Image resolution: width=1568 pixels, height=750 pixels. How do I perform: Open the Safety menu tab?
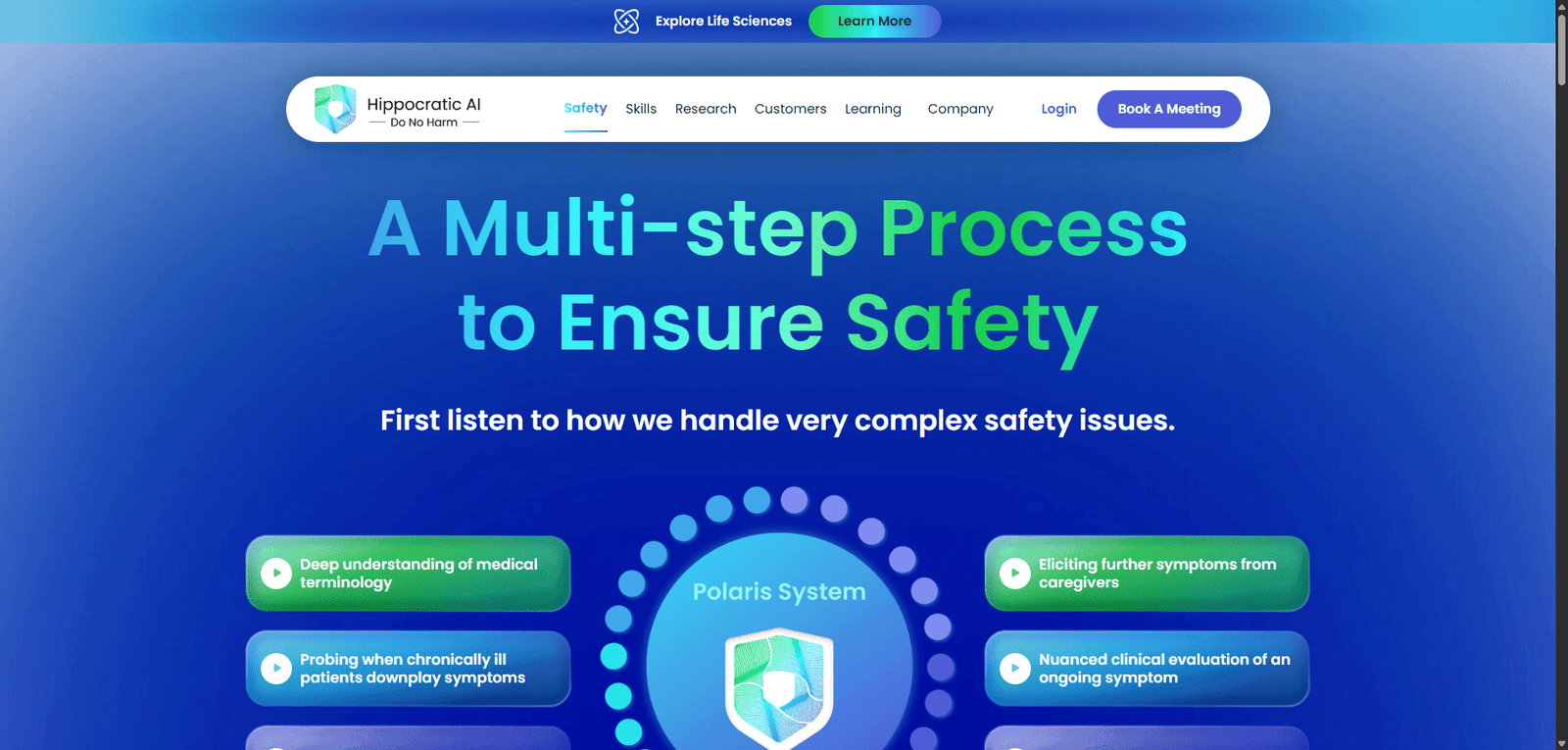click(x=585, y=108)
